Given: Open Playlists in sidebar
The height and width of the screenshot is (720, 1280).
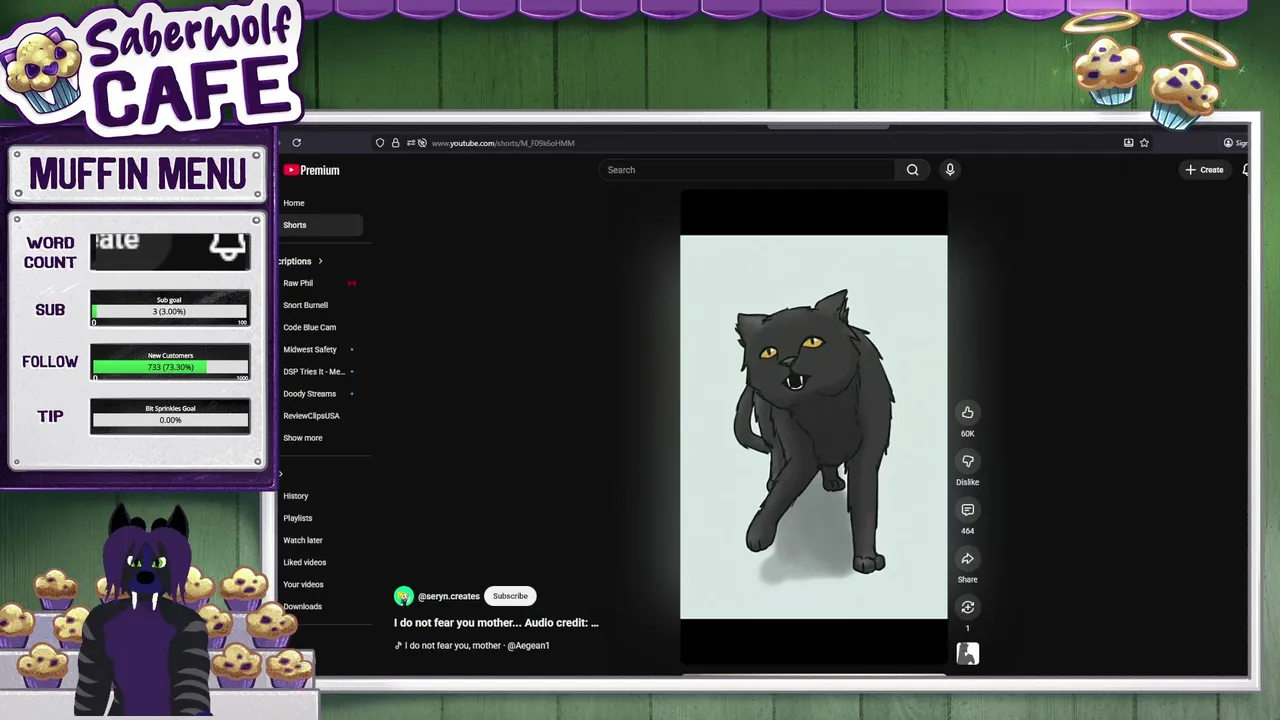Looking at the screenshot, I should (x=297, y=518).
